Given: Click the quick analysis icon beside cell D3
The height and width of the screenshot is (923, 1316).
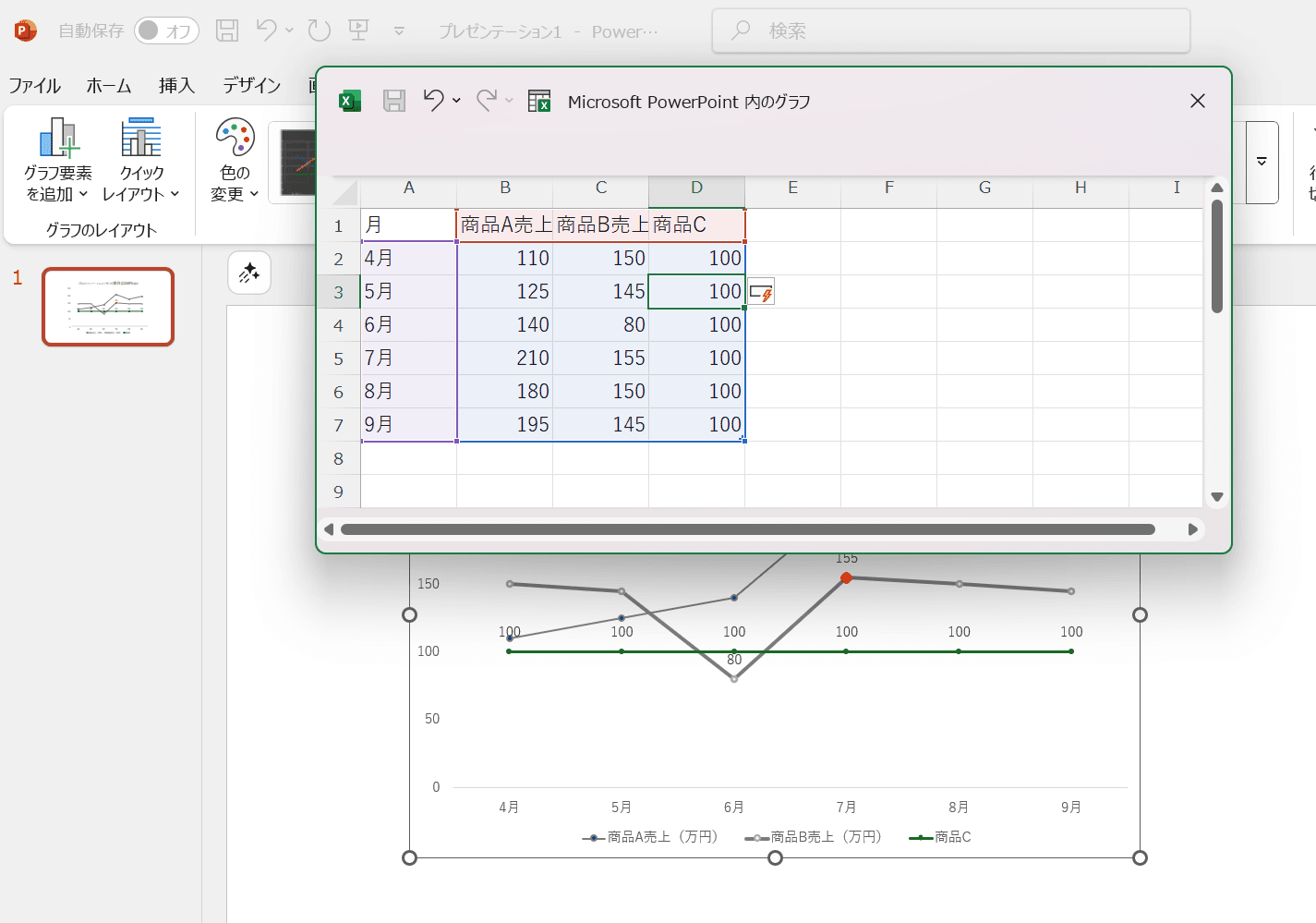Looking at the screenshot, I should point(761,293).
